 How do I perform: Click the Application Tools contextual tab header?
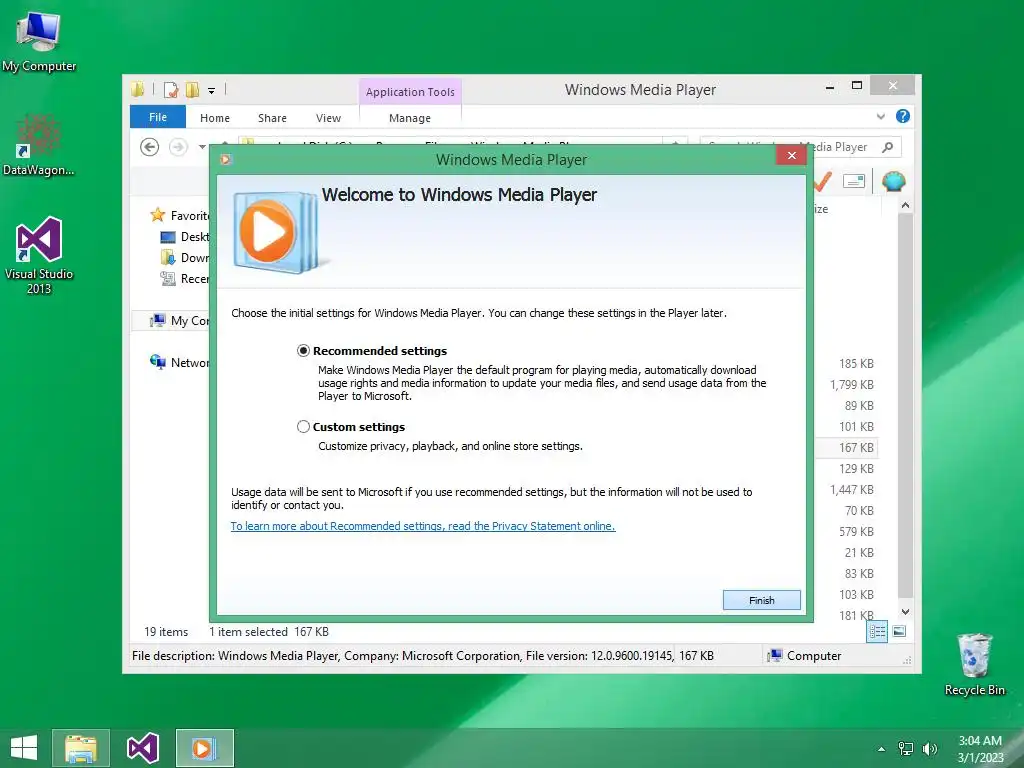(x=410, y=92)
